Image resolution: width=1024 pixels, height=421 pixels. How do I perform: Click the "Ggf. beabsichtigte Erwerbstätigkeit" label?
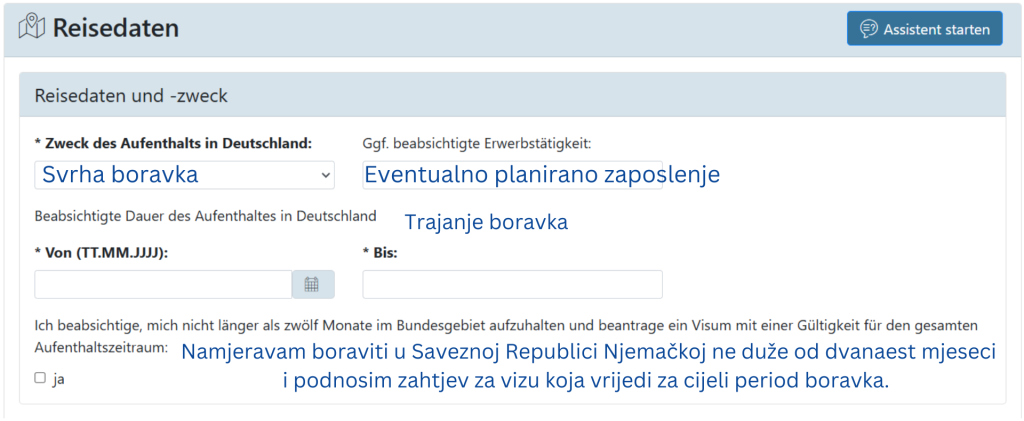pos(477,144)
